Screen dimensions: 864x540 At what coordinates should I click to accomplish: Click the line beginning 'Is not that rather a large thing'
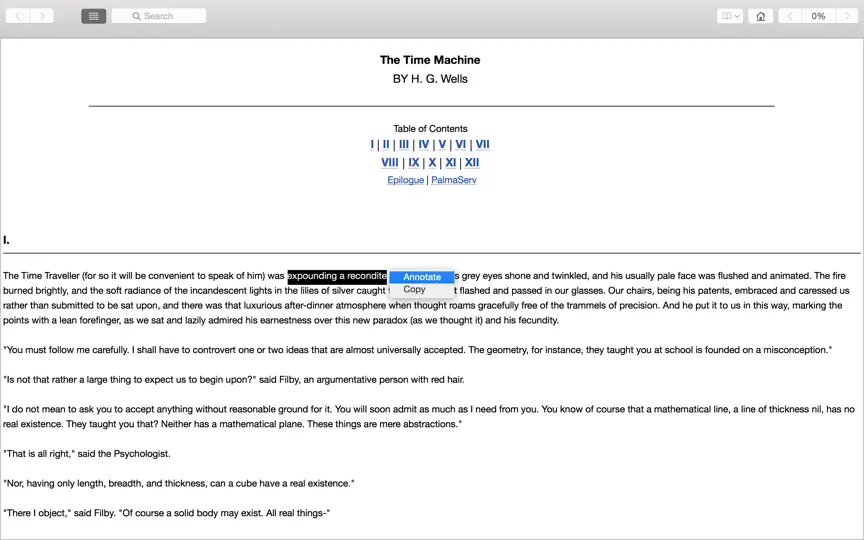[234, 380]
